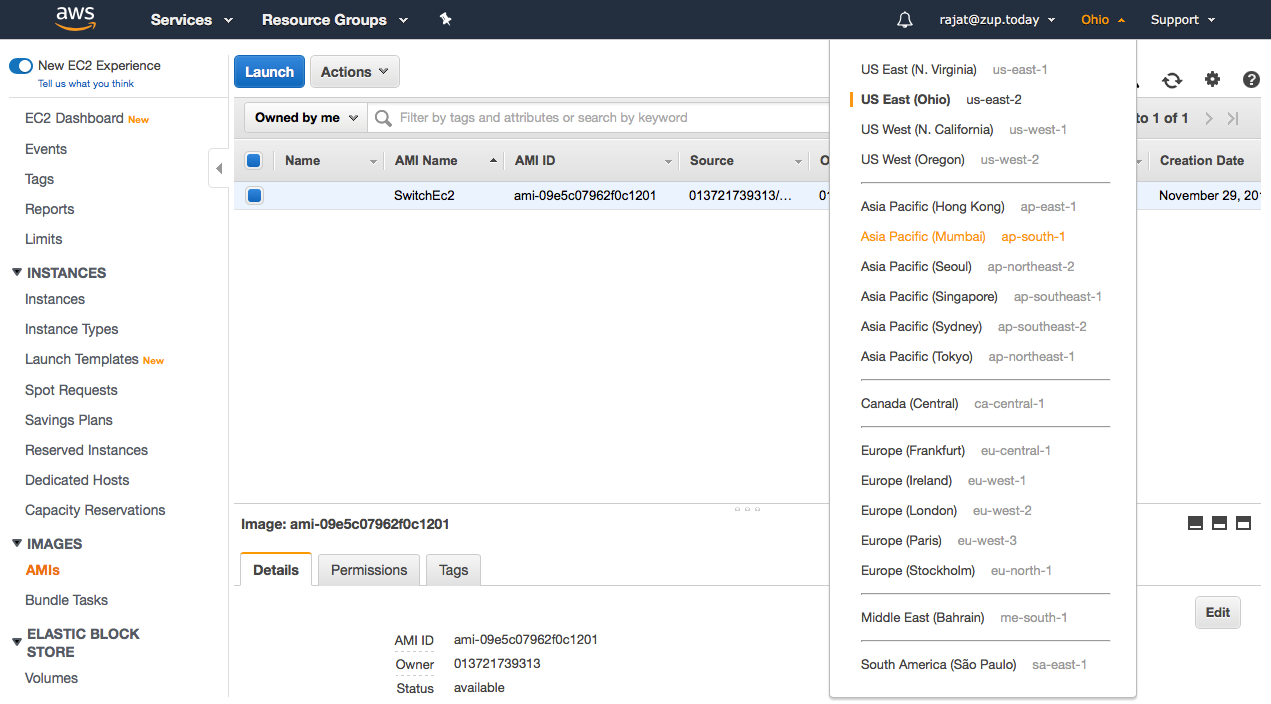Open Name column dropdown arrow
This screenshot has height=704, width=1271.
[374, 161]
